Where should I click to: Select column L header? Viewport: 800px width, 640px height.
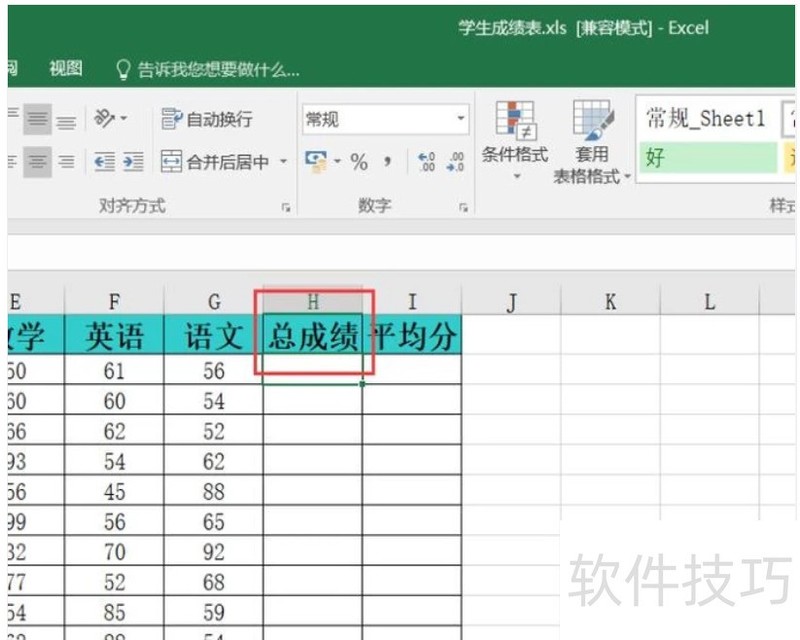710,302
